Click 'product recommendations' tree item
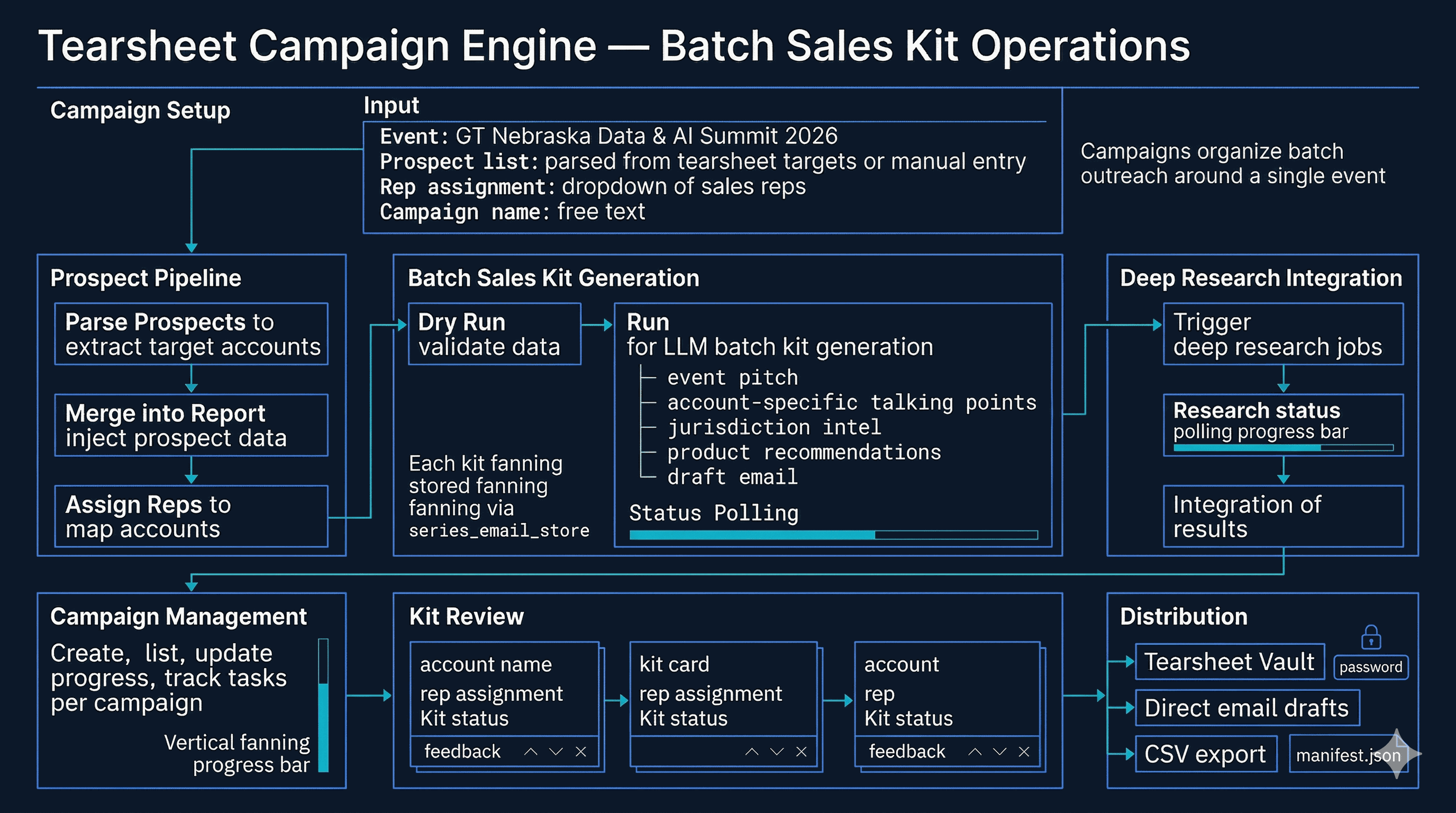The height and width of the screenshot is (813, 1456). pyautogui.click(x=804, y=453)
